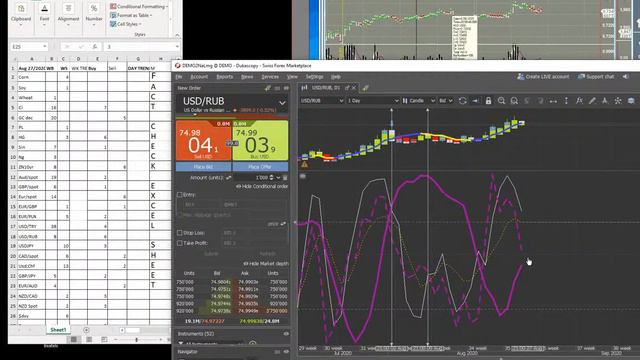640x360 pixels.
Task: Select Excel Sheet1 tab
Action: 58,329
